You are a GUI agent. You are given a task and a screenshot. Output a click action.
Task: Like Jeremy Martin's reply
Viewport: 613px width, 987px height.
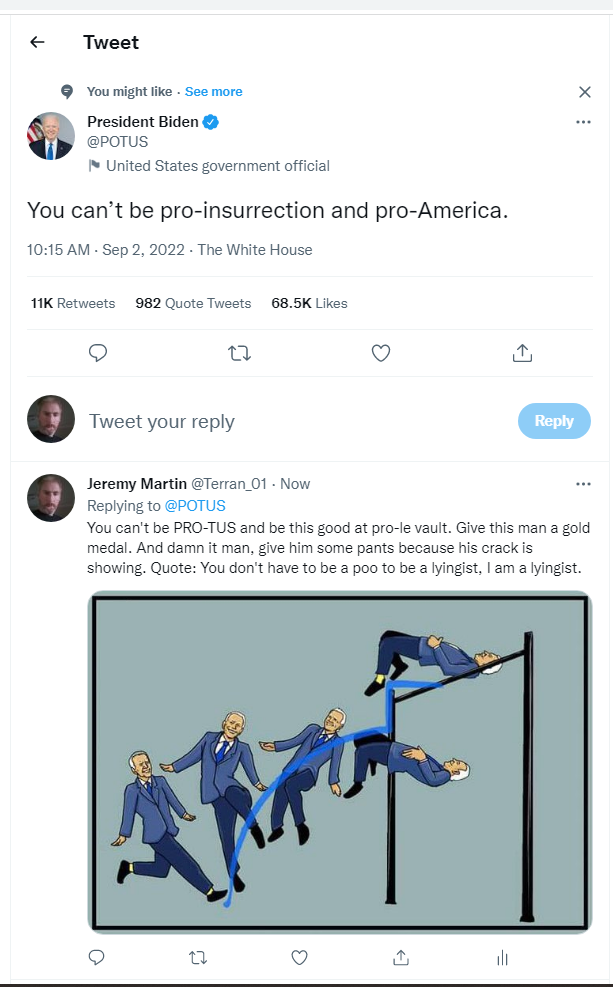(x=298, y=957)
